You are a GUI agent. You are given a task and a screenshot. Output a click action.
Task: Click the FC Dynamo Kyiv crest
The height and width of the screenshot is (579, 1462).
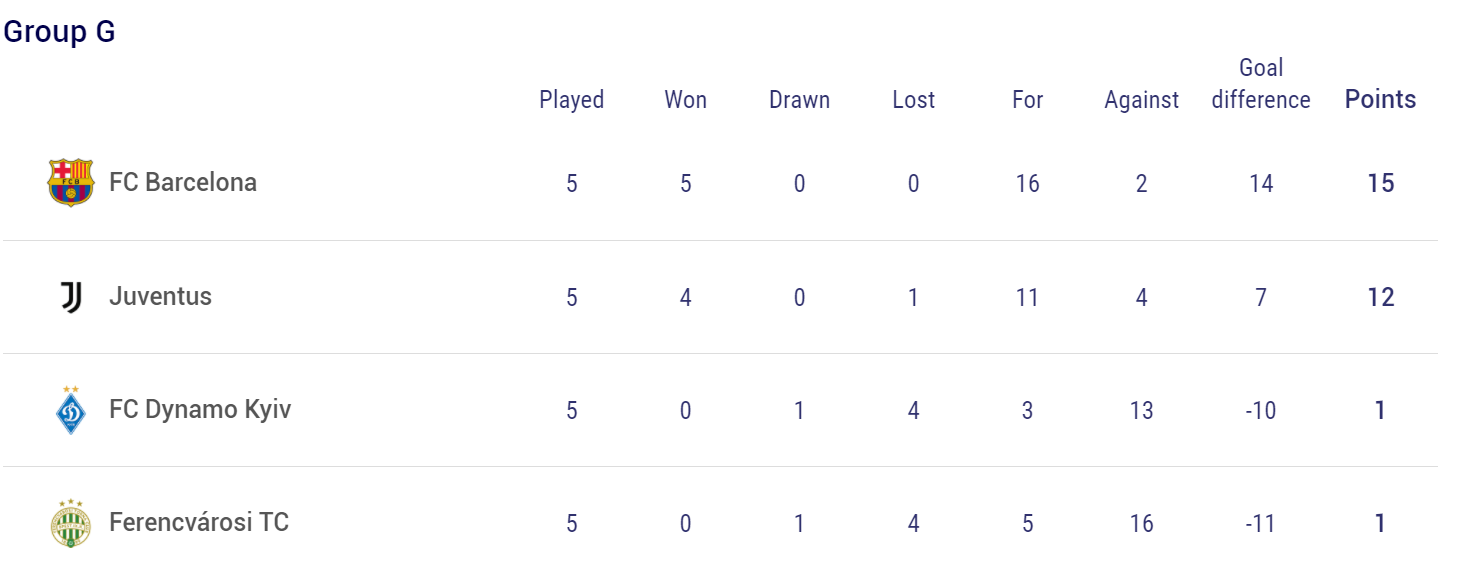(x=71, y=410)
